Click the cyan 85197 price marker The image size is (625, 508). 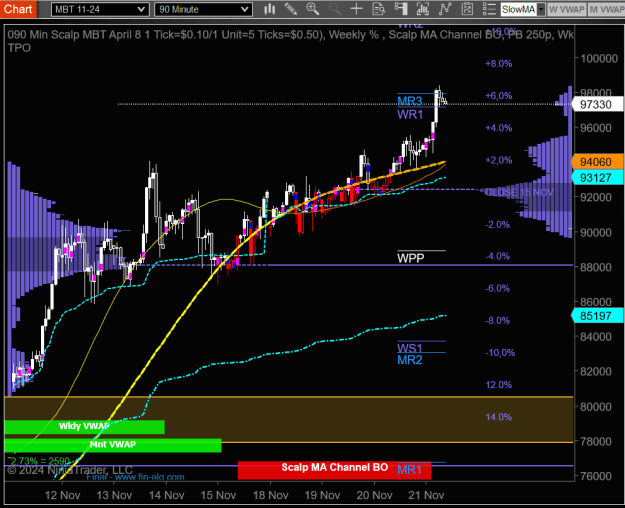pos(597,316)
